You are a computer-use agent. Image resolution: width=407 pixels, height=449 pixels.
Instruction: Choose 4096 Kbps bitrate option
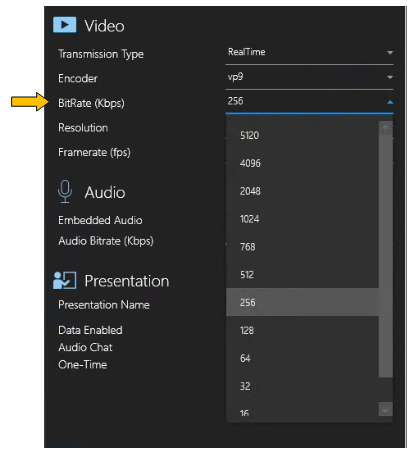pos(302,163)
